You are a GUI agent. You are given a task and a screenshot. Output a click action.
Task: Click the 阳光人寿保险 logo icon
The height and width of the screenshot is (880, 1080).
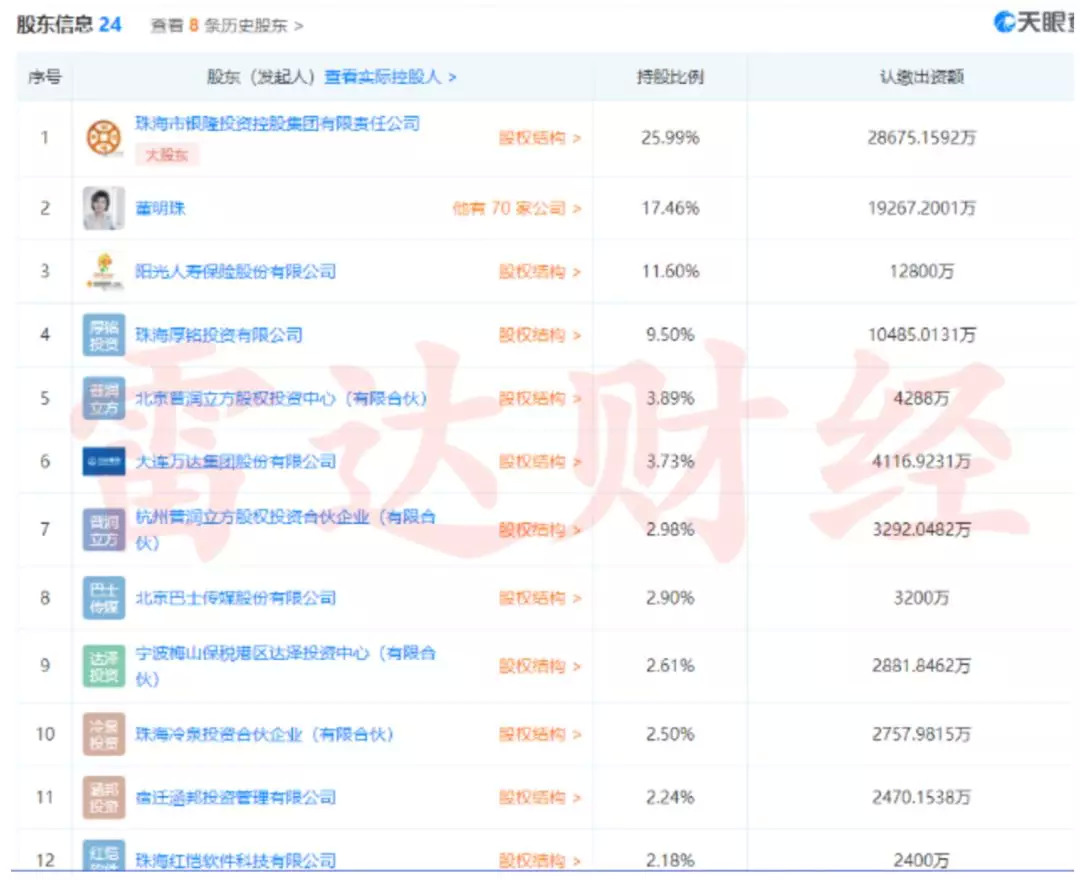tap(103, 271)
